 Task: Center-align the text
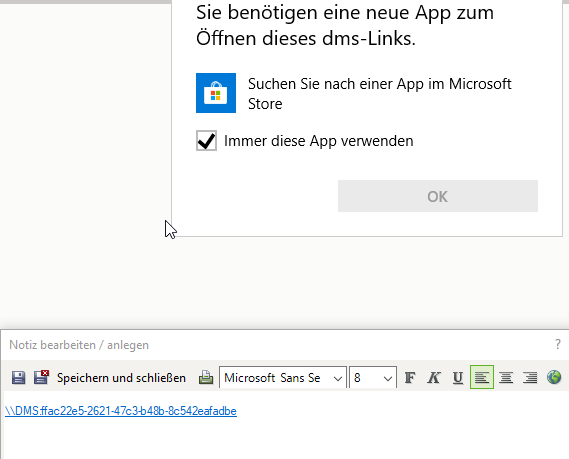click(x=506, y=378)
